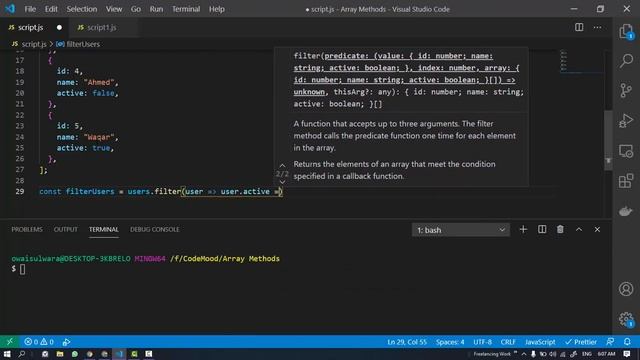Image resolution: width=640 pixels, height=360 pixels.
Task: Click the Live Share status bar icon
Action: coord(67,342)
